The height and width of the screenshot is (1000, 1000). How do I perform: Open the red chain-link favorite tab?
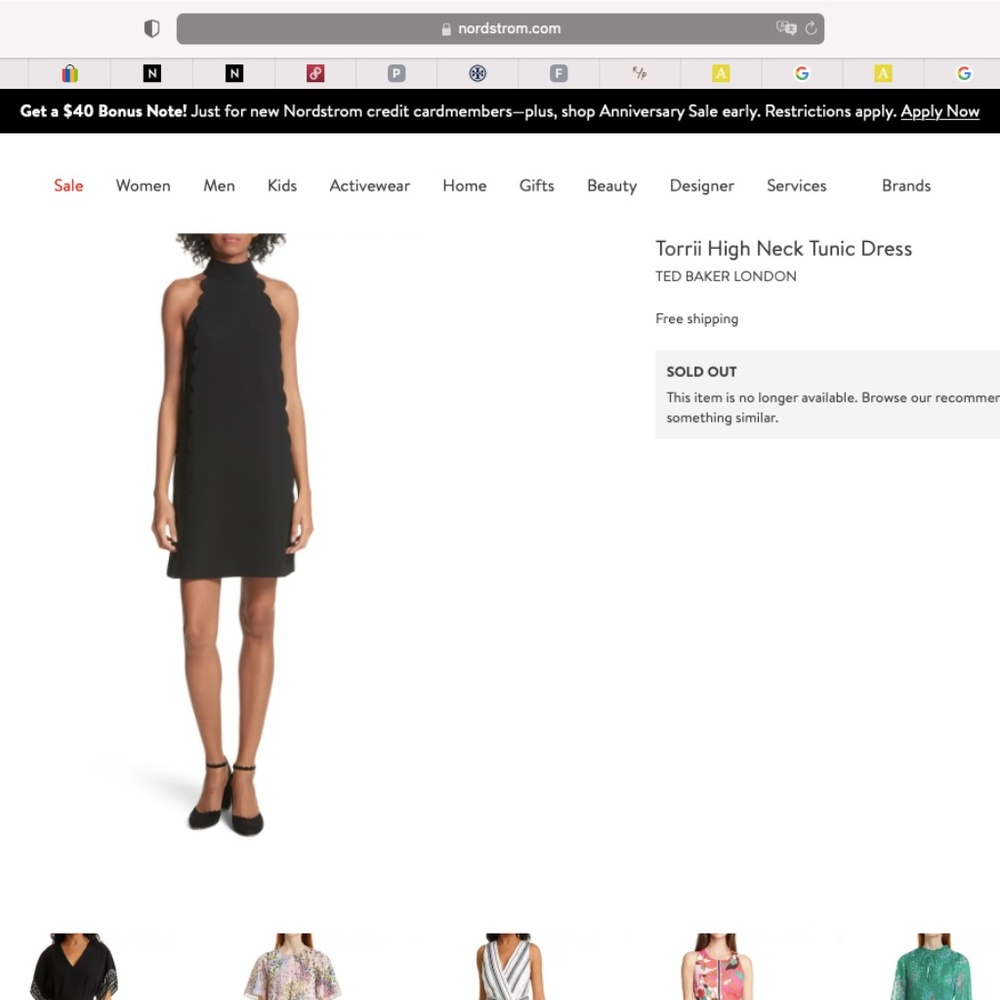click(x=315, y=73)
